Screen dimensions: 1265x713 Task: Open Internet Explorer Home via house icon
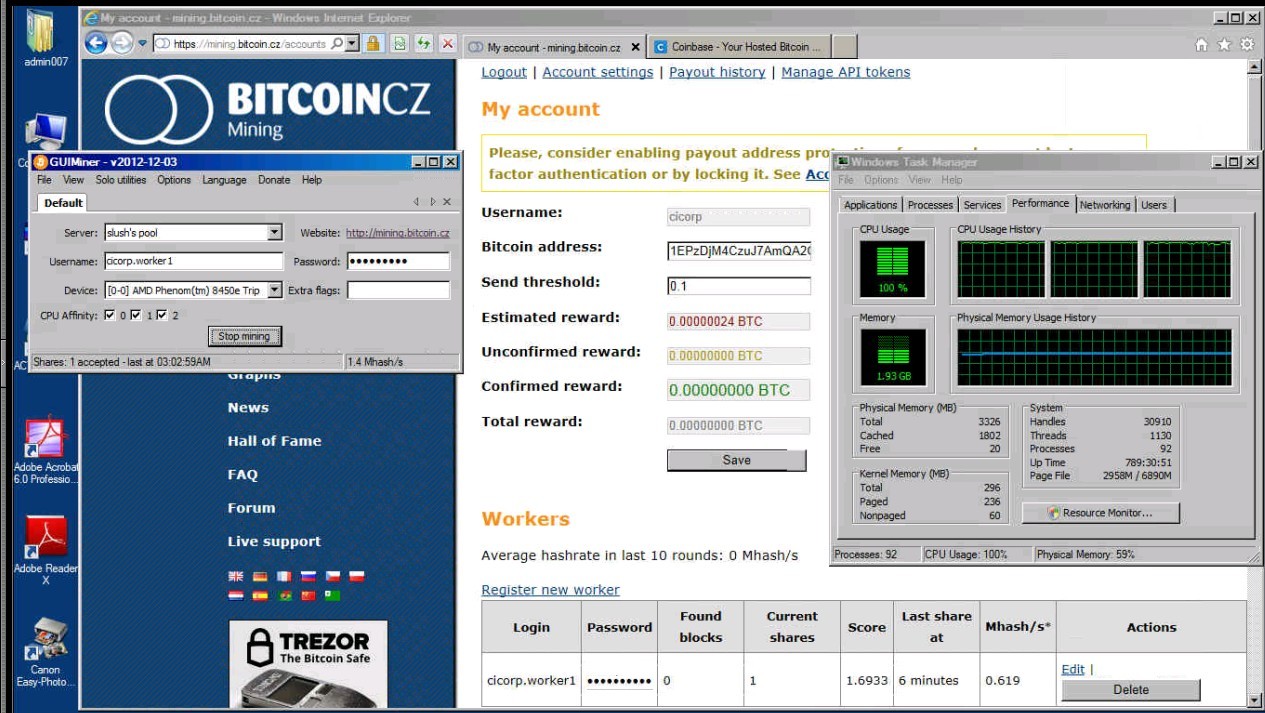[1201, 45]
